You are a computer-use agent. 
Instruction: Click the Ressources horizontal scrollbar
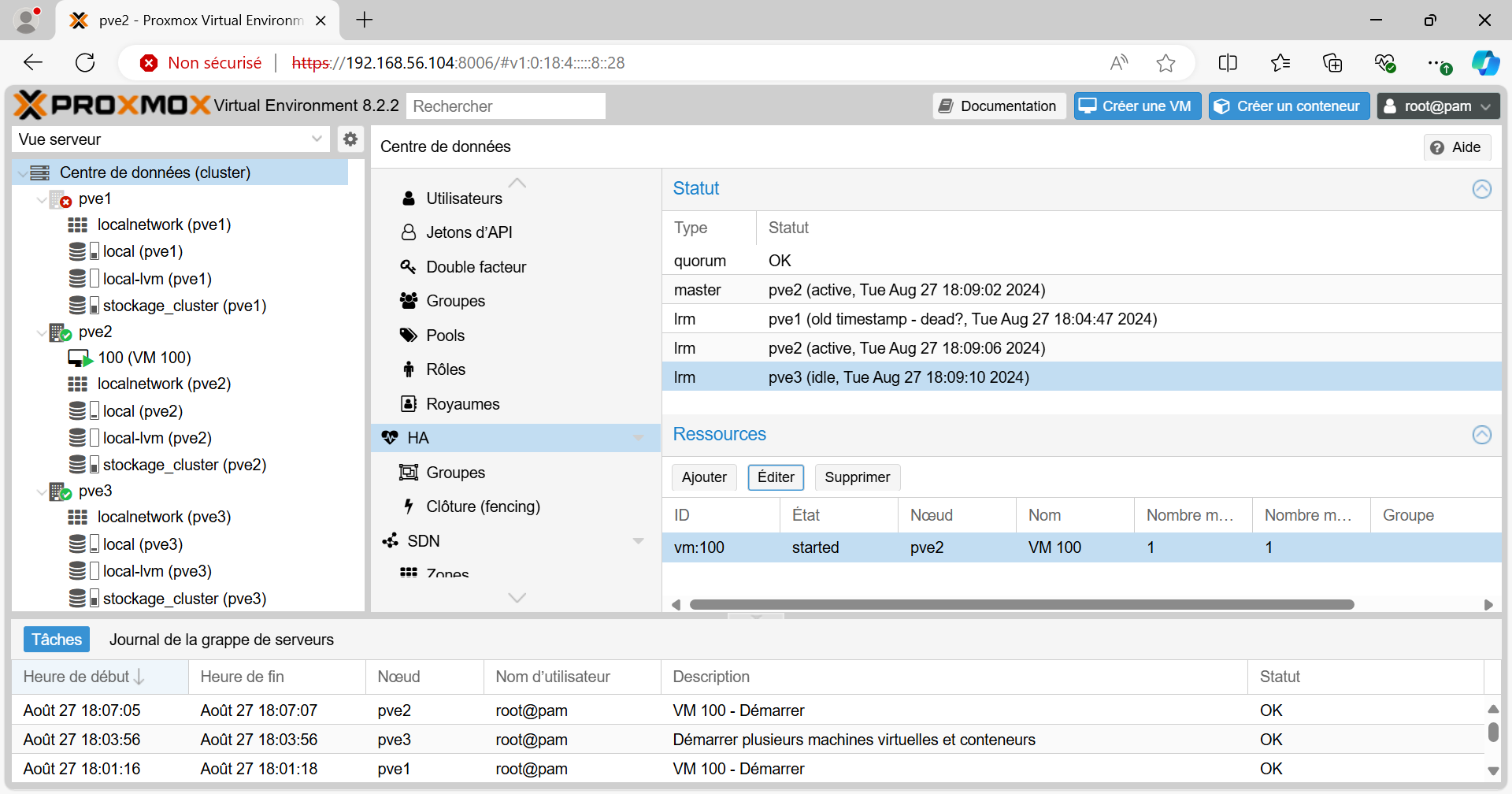pyautogui.click(x=1021, y=605)
